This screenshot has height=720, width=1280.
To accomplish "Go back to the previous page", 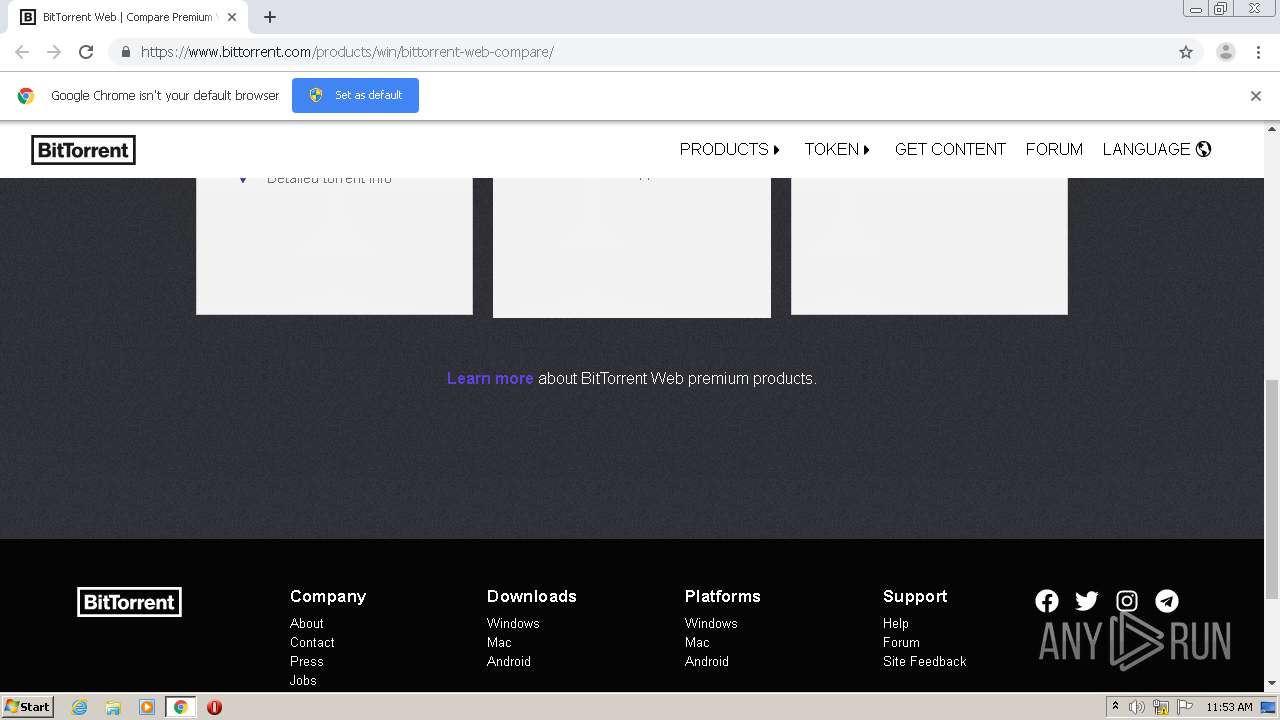I will click(x=22, y=52).
